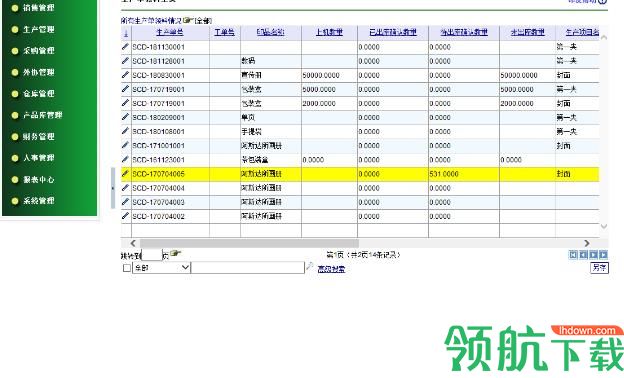Click pencil icon for row SCD-180108001

tap(125, 131)
